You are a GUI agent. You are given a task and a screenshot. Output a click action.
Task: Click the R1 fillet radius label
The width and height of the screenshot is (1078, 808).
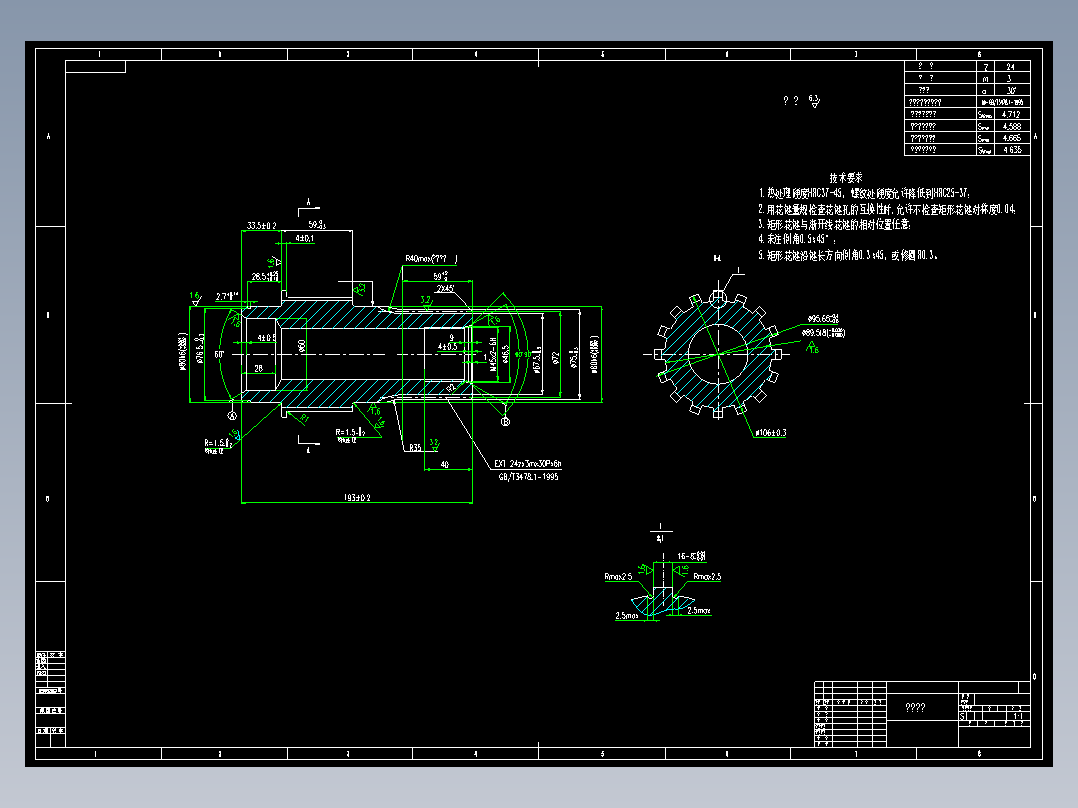tap(305, 417)
